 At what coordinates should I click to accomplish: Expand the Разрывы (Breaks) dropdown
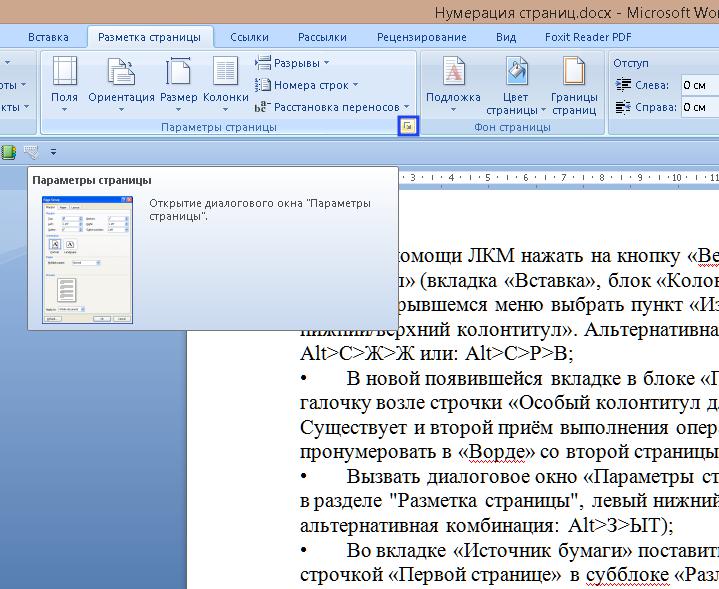click(290, 63)
